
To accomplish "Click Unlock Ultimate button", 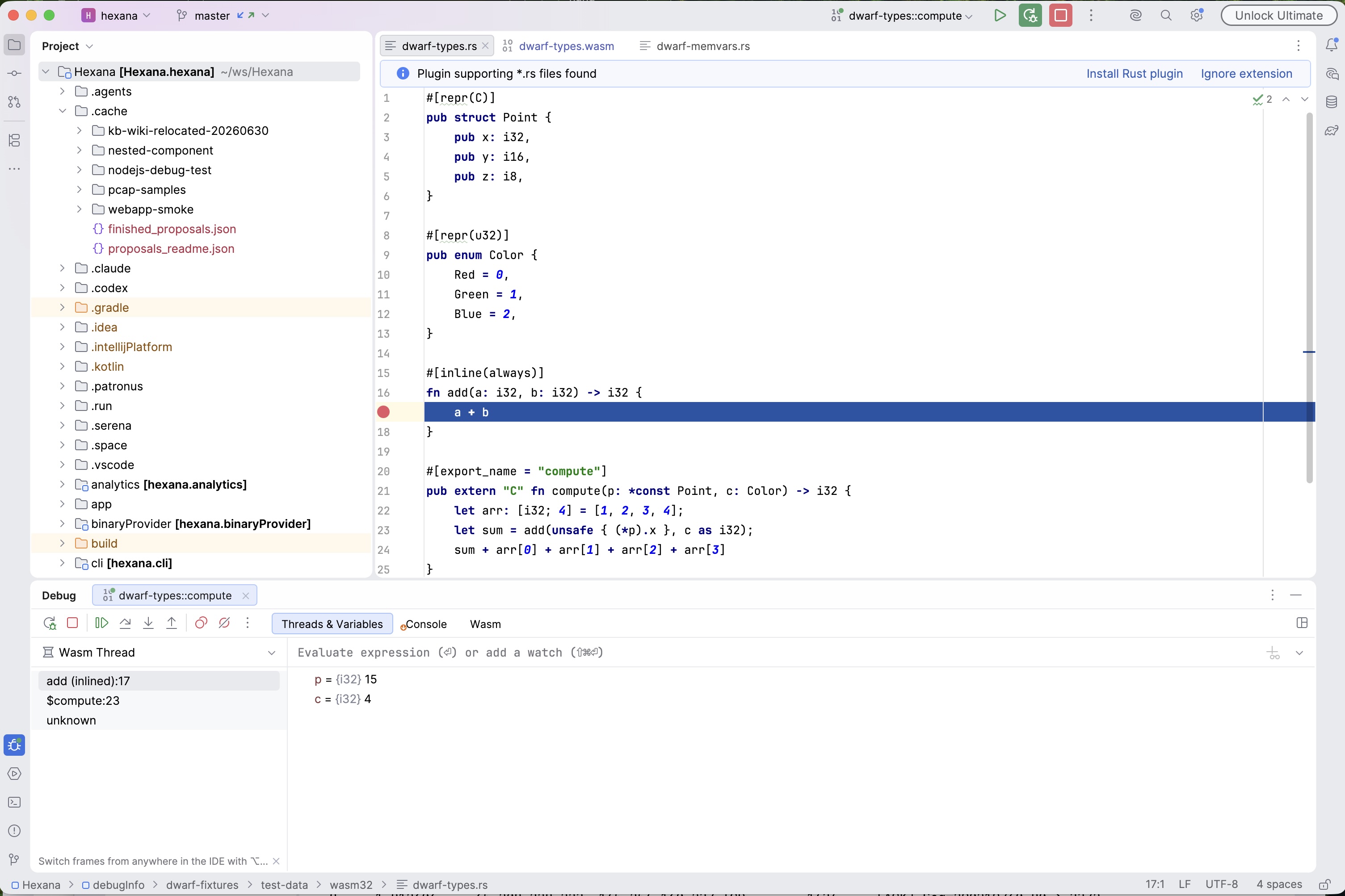I will 1279,16.
